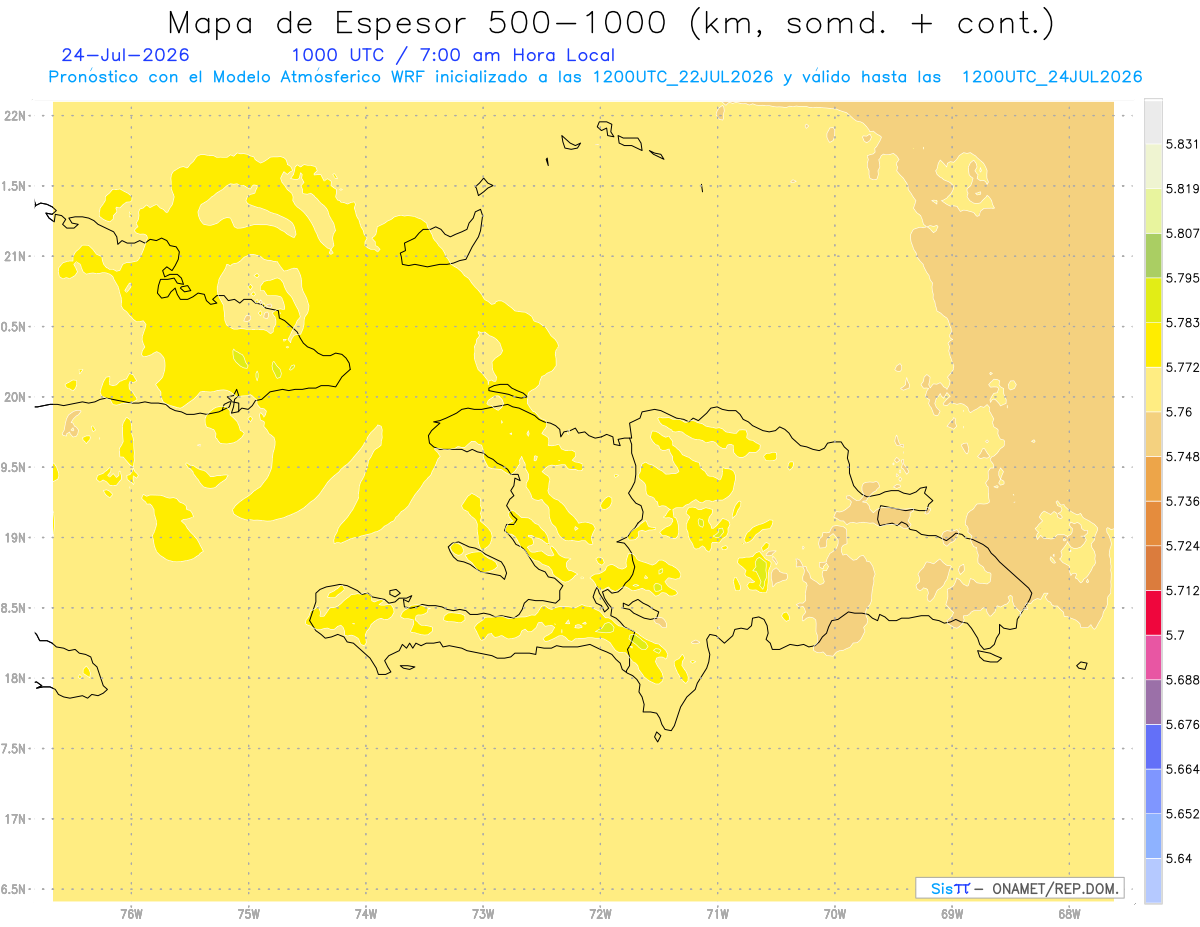Click the legend value 5.688
Screen dimensions: 1200x927
(1183, 680)
